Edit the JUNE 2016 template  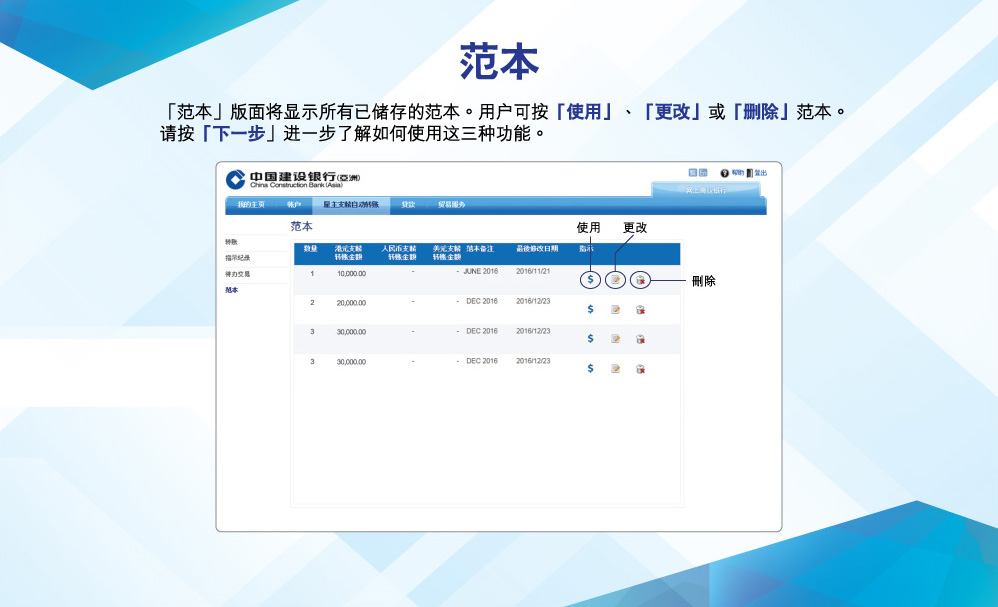[616, 280]
